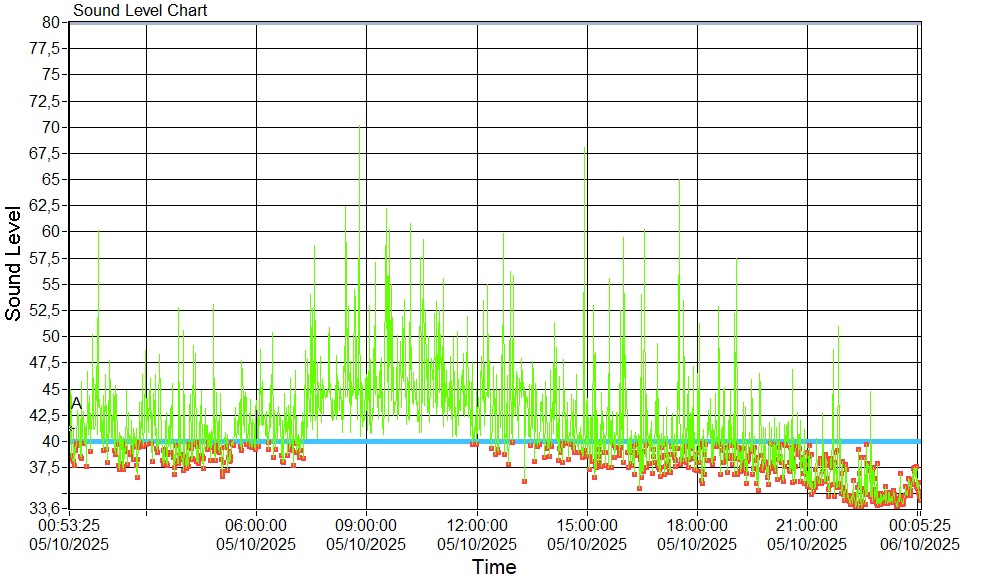The width and height of the screenshot is (990, 588).
Task: Click the "Time" horizontal axis label
Action: tap(494, 568)
